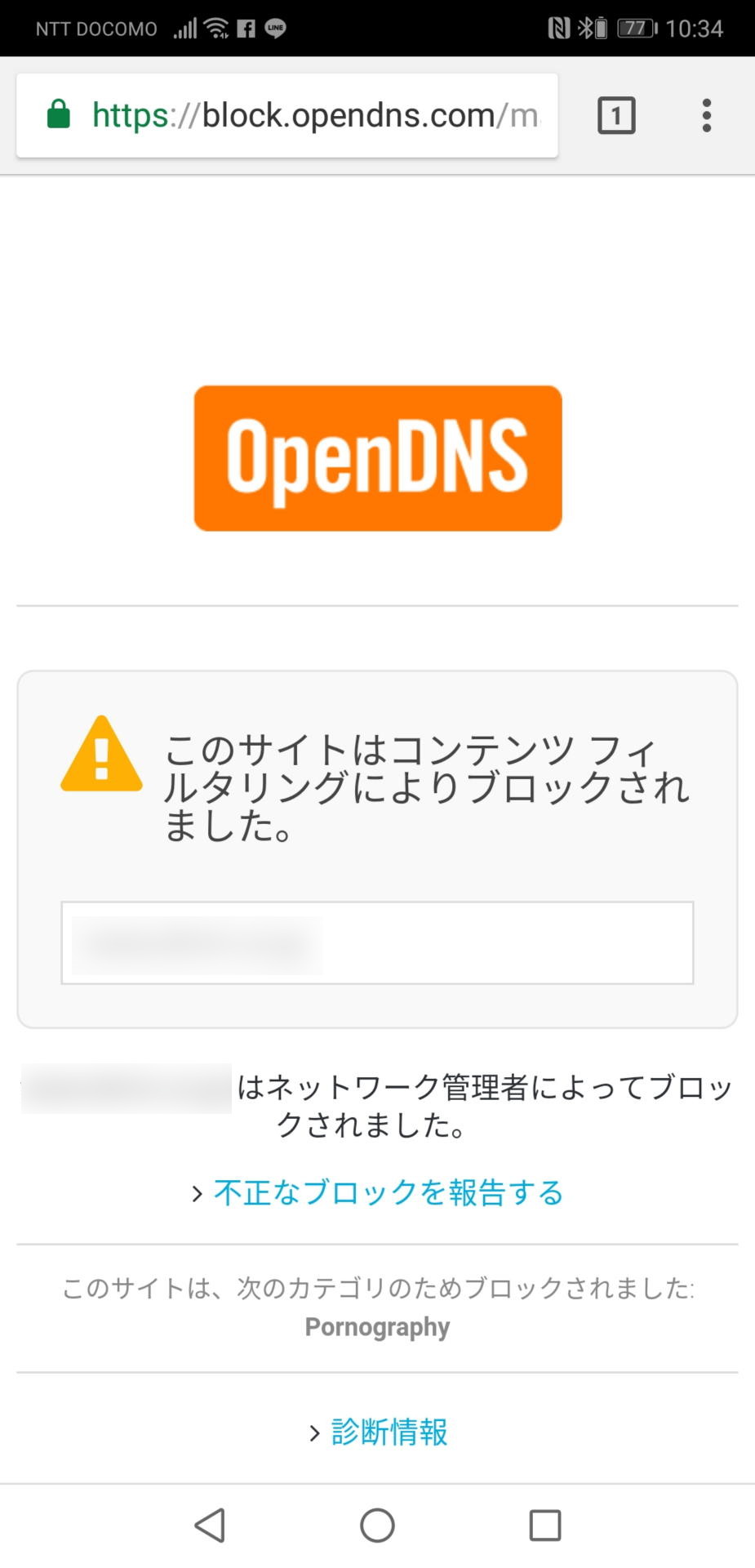Screen dimensions: 755x1568
Task: Click the chevron beside 不正なブロックを報告する
Action: click(x=197, y=1195)
